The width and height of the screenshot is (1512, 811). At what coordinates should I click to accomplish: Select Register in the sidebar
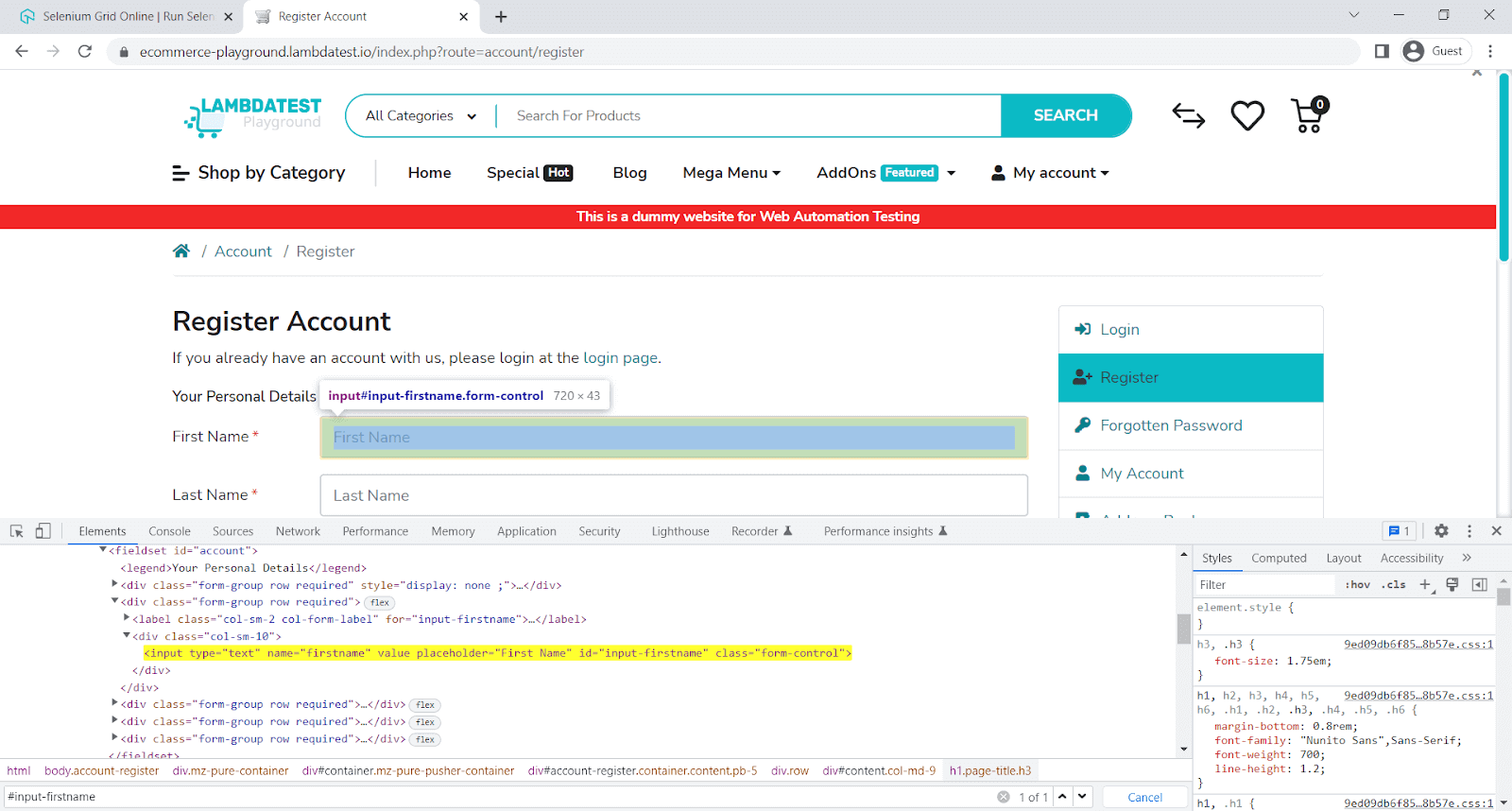(x=1191, y=377)
